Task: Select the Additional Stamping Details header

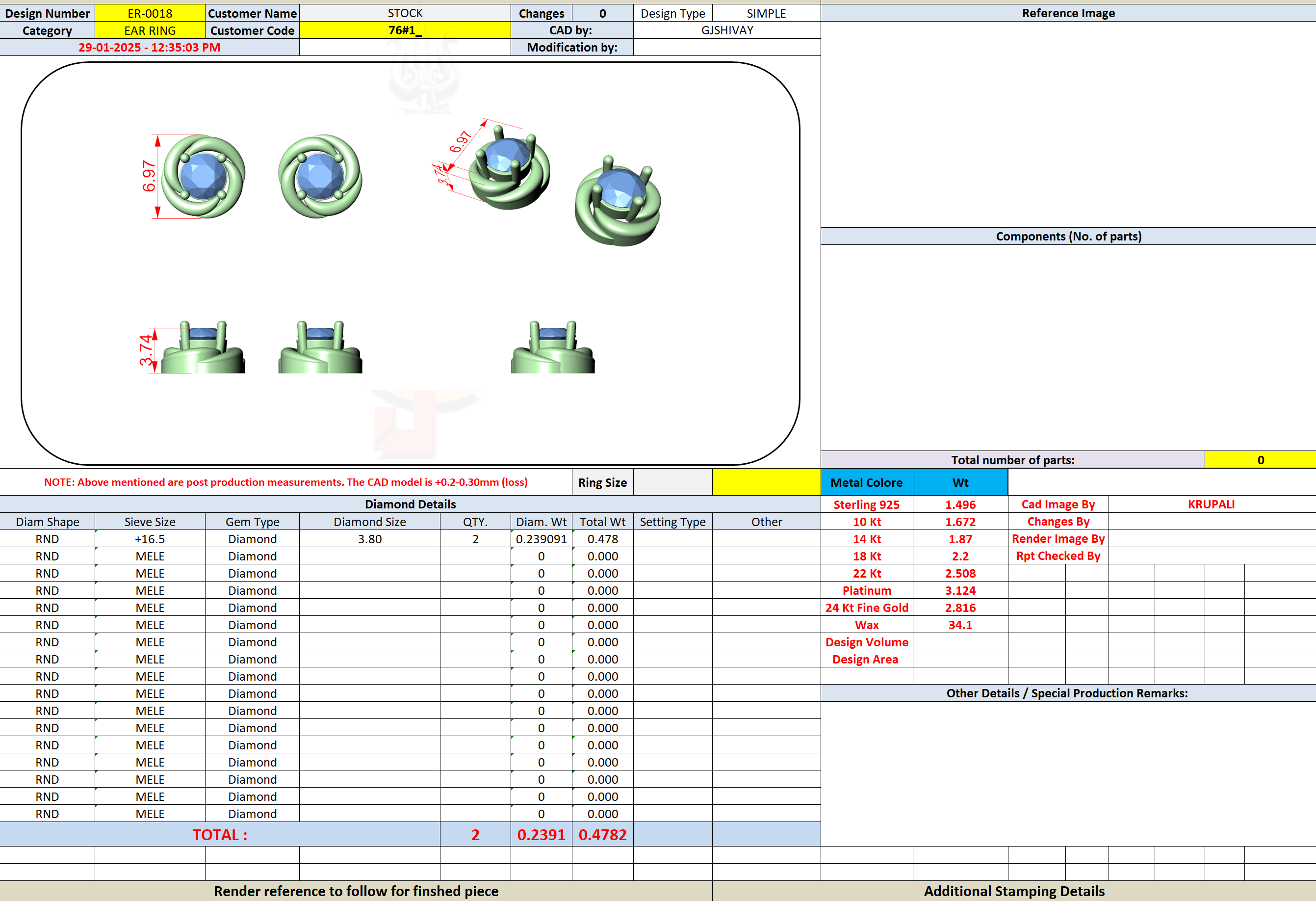Action: click(x=1014, y=891)
